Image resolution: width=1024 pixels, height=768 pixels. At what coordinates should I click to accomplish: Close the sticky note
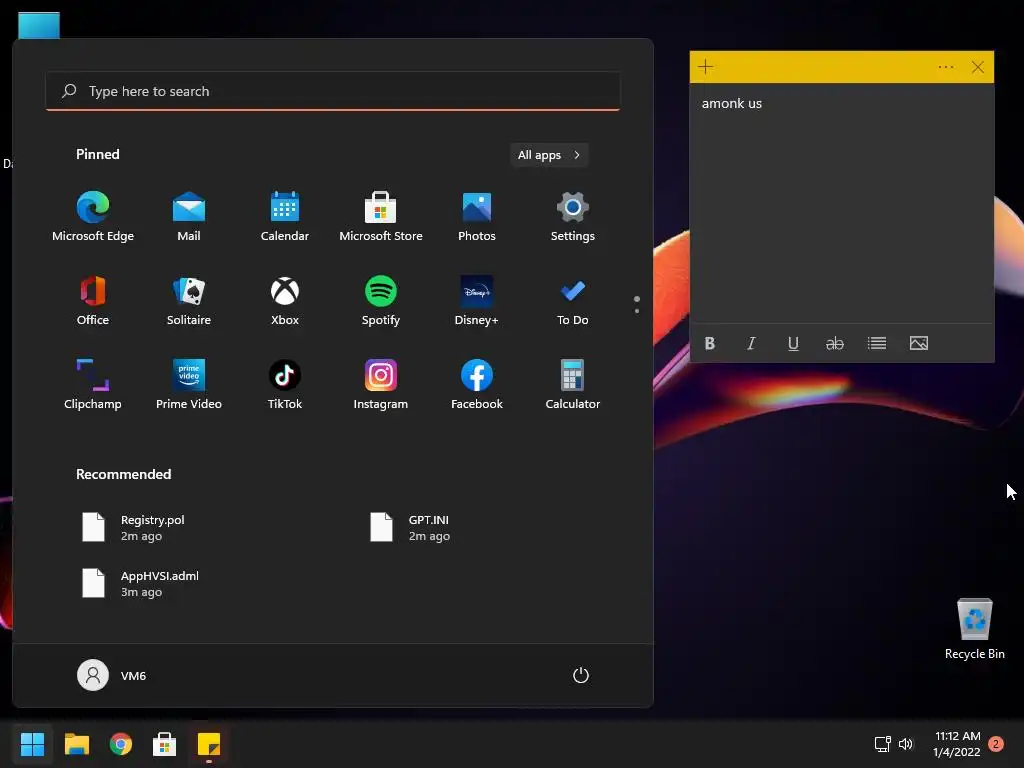tap(978, 67)
